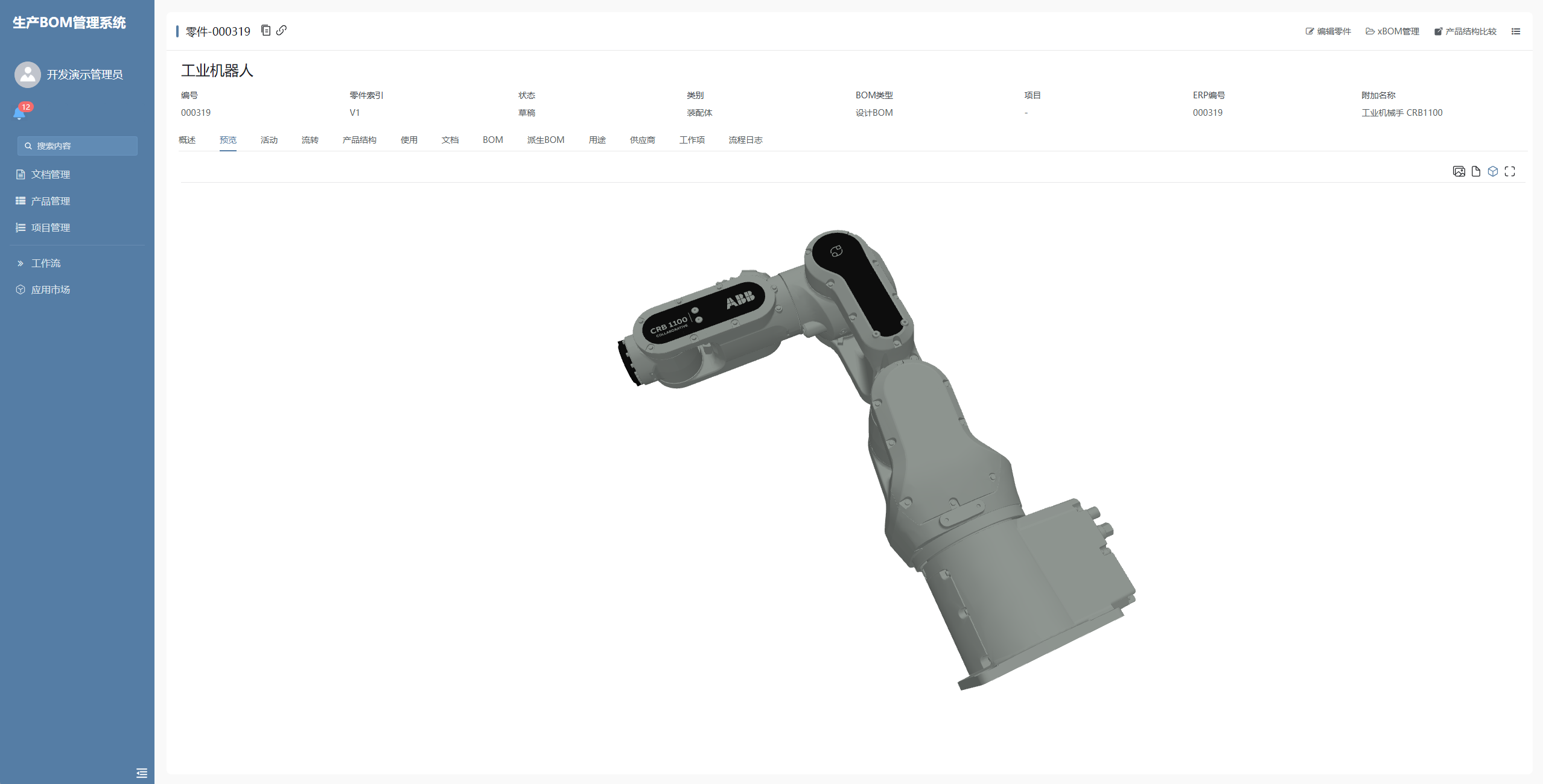The image size is (1543, 784).
Task: Open the list menu icon at top right
Action: coord(1515,31)
